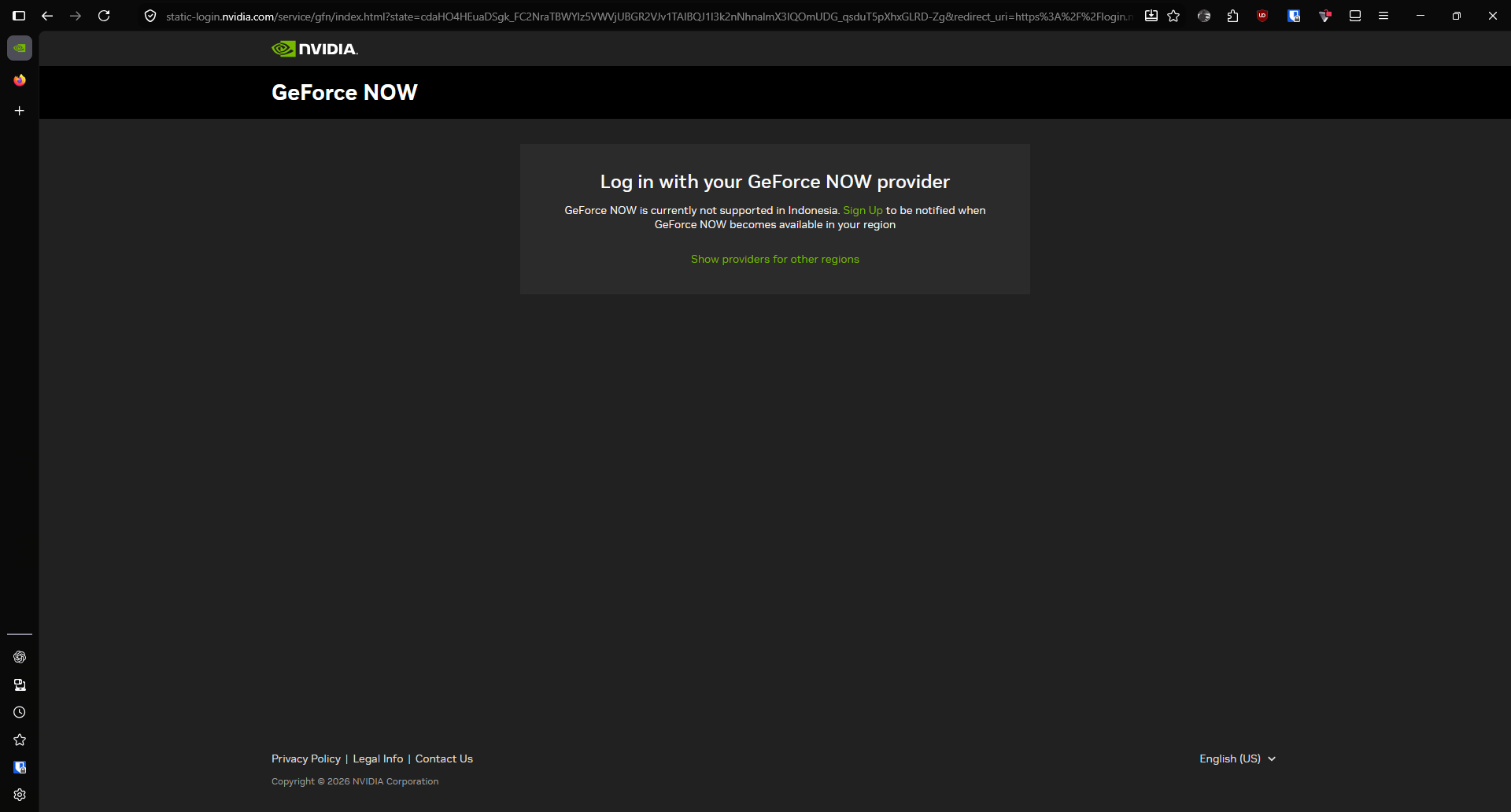Open the ChatGPT AI chatbot sidebar
The height and width of the screenshot is (812, 1511).
pyautogui.click(x=20, y=657)
